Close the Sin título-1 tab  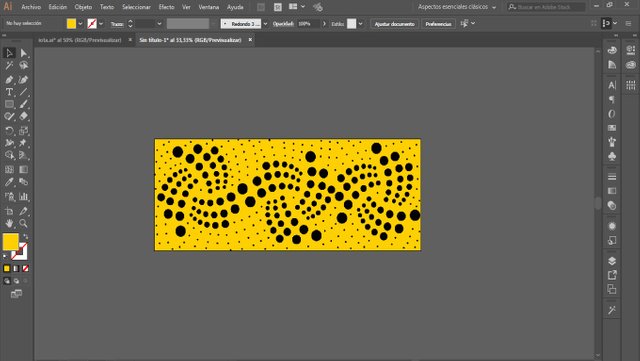pyautogui.click(x=250, y=40)
